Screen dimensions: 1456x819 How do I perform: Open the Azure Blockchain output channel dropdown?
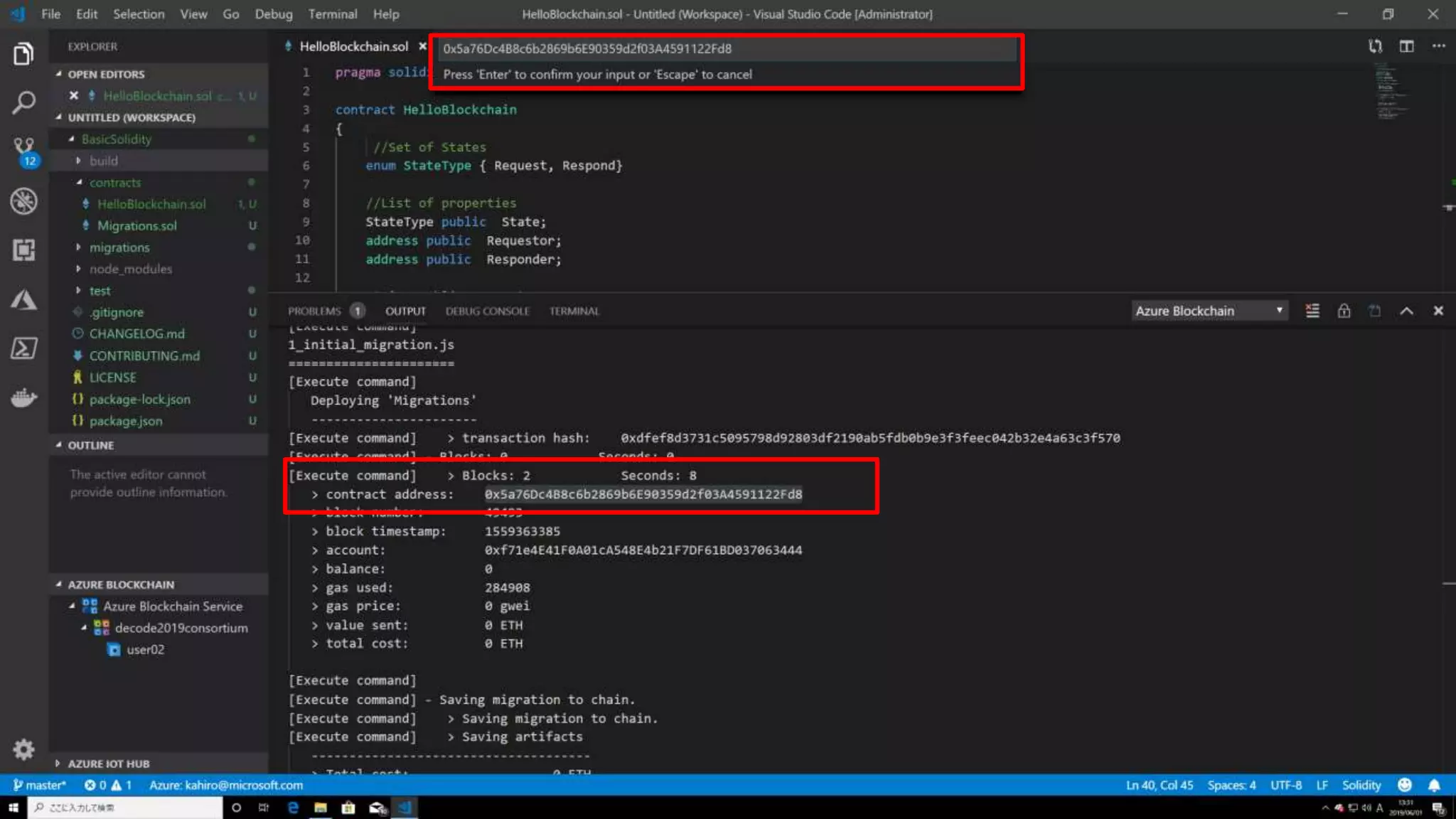coord(1209,311)
